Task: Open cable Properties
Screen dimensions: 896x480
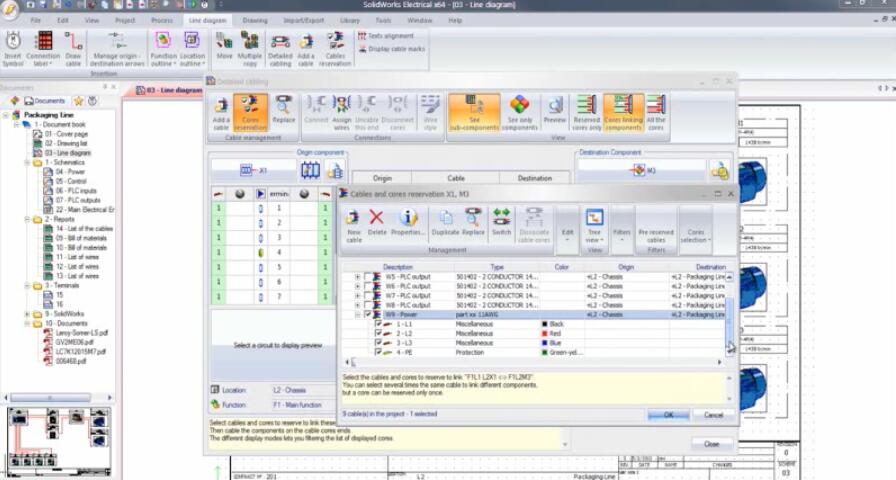Action: pos(407,222)
